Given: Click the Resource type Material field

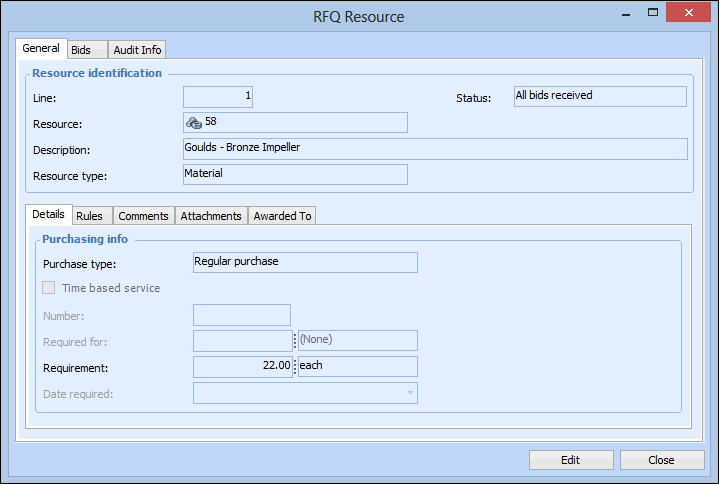Looking at the screenshot, I should tap(295, 175).
